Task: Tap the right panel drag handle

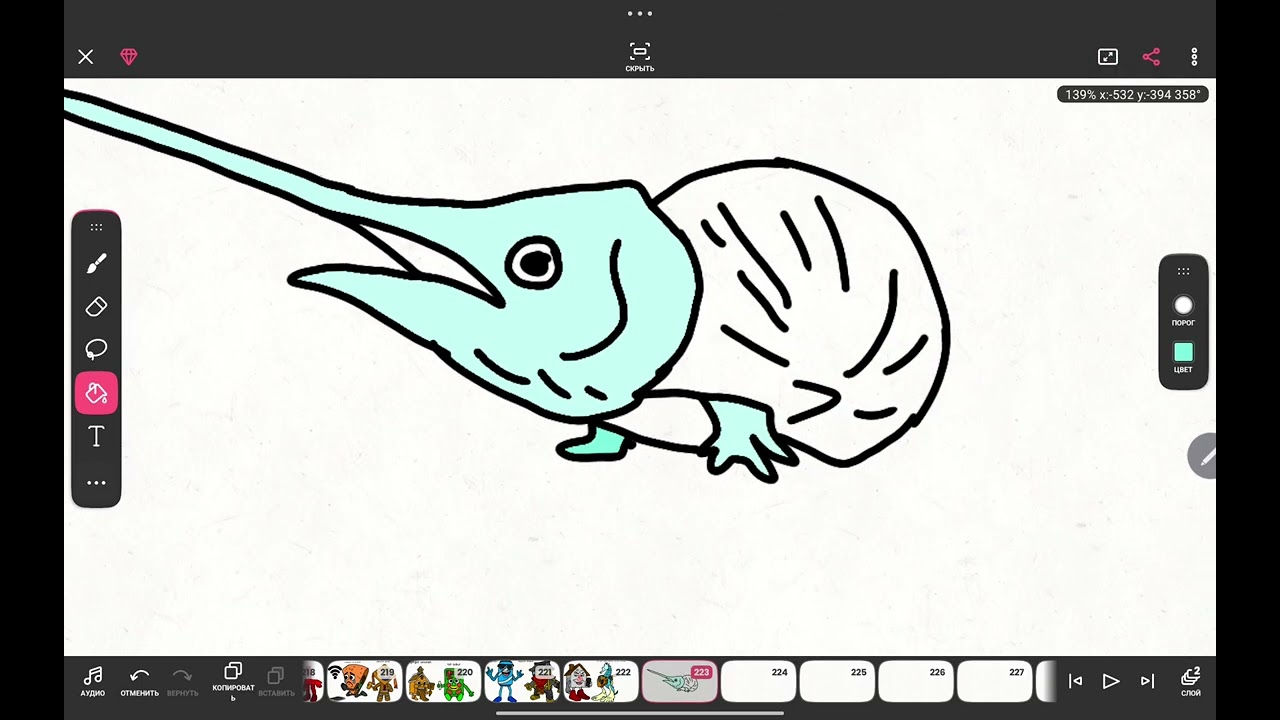Action: 1183,271
